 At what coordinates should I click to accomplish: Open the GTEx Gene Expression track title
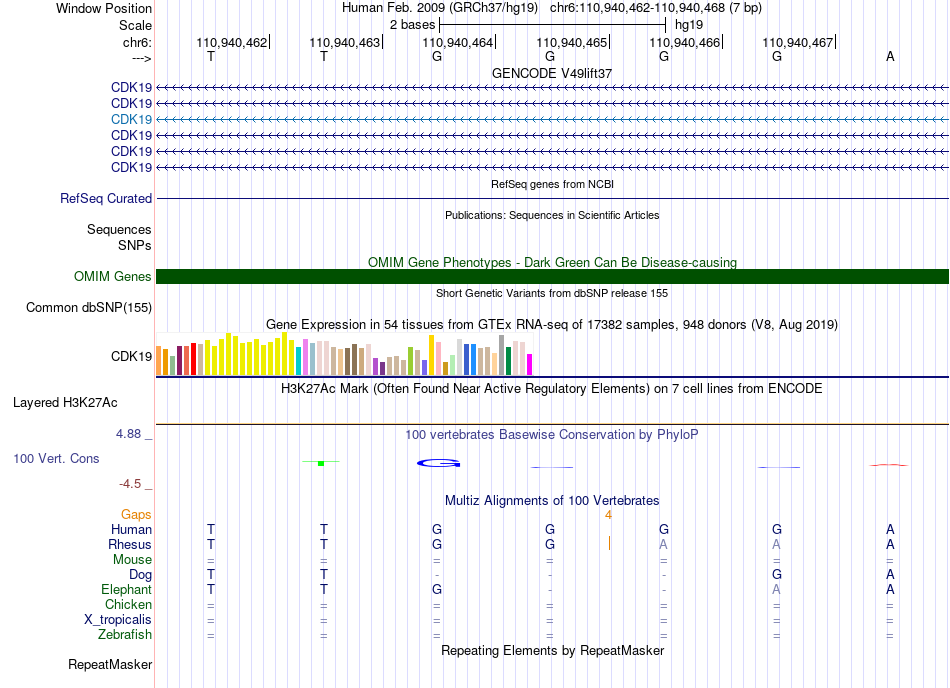[552, 325]
